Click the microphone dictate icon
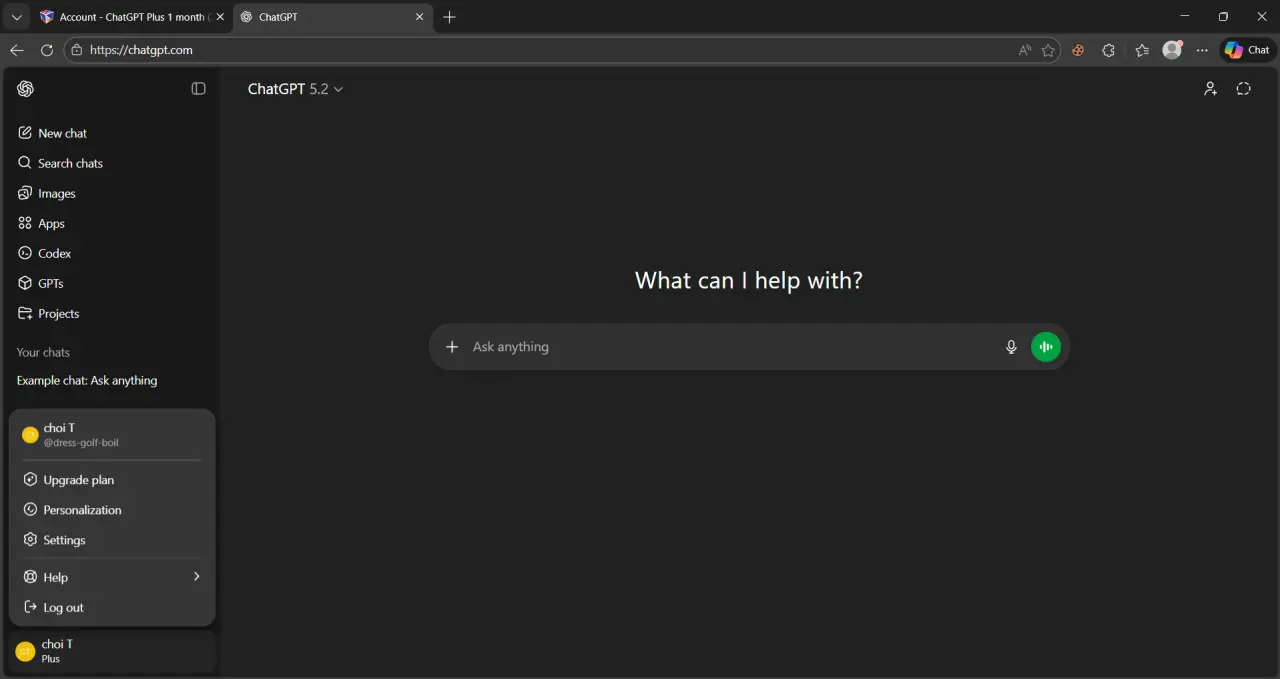1280x679 pixels. [1011, 347]
